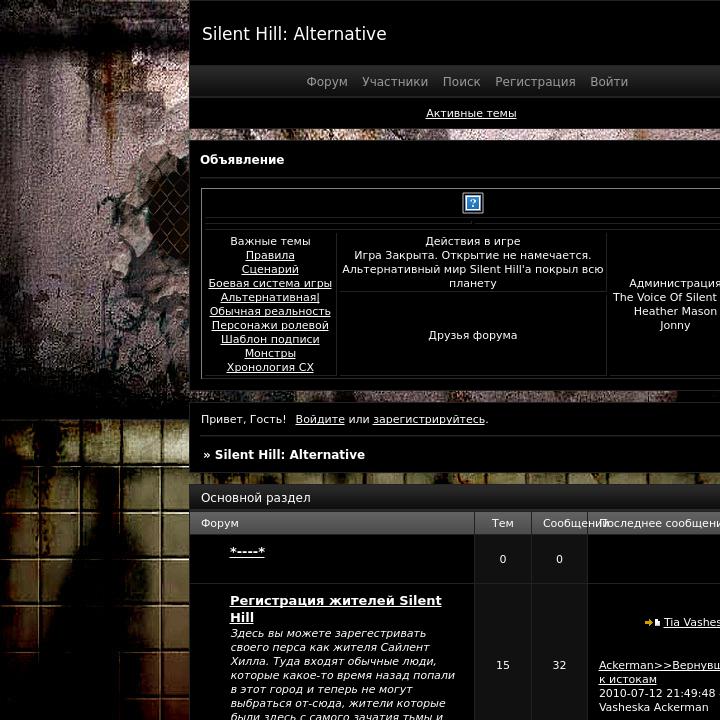The height and width of the screenshot is (720, 720).
Task: Open the Монстры link
Action: (x=270, y=353)
